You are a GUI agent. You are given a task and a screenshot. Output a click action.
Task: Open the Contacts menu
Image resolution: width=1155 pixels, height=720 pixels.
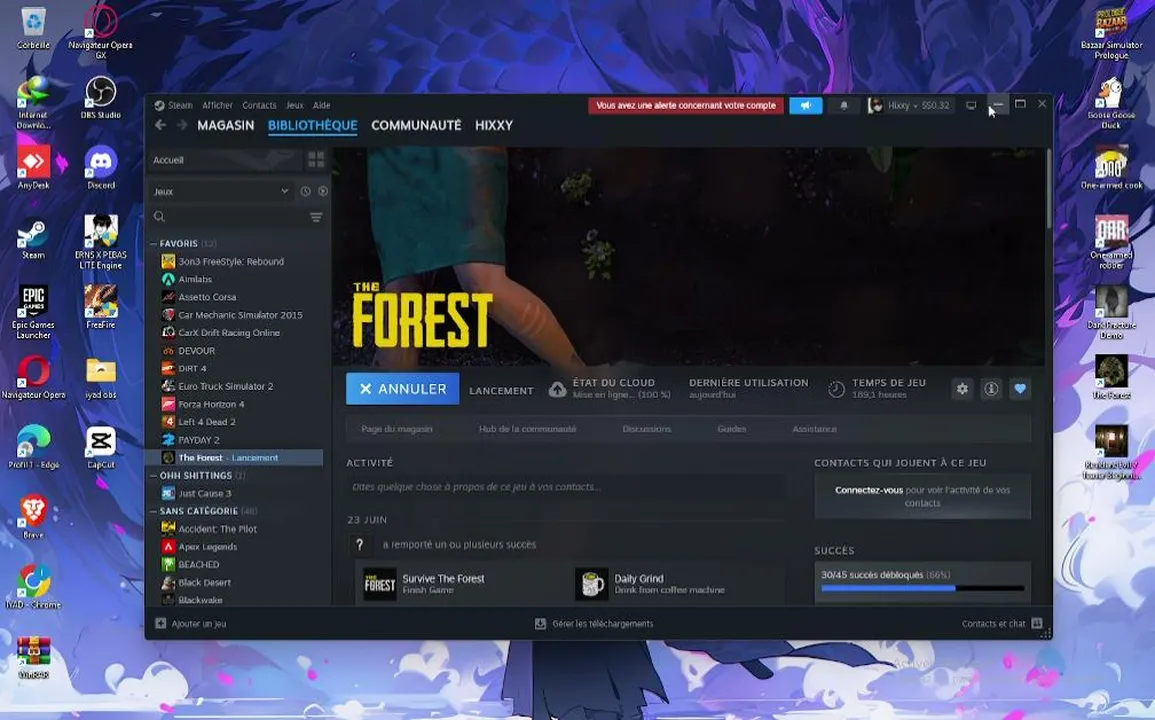pyautogui.click(x=259, y=105)
